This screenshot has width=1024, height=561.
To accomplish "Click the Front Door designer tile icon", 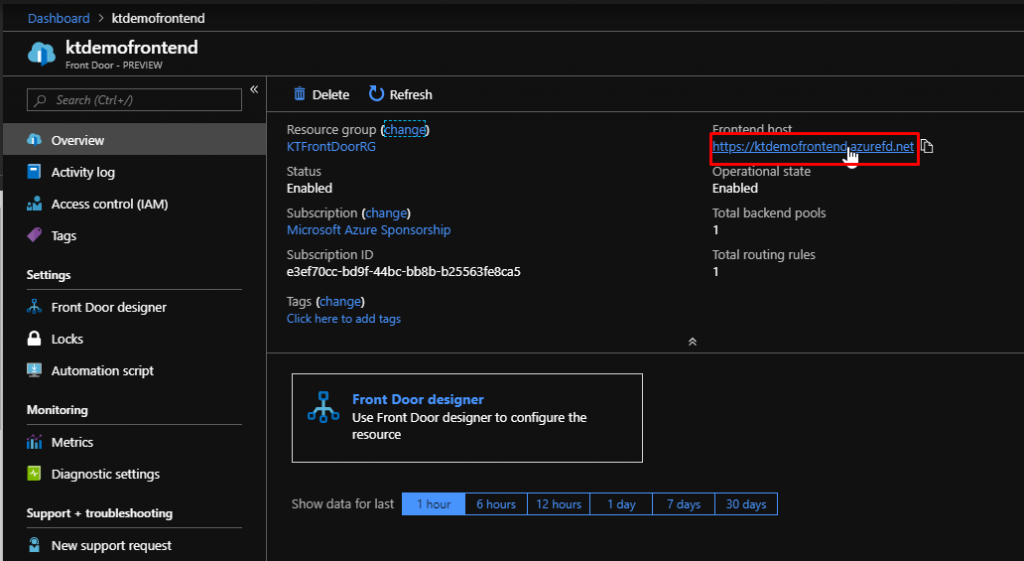I will [323, 407].
